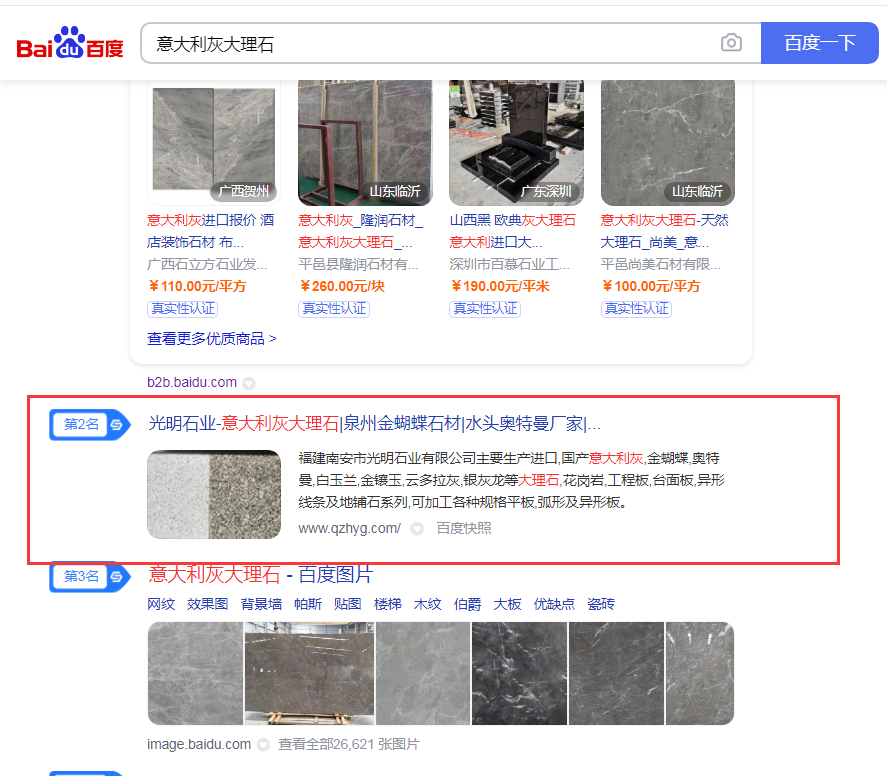Click the Baidu logo

point(70,44)
